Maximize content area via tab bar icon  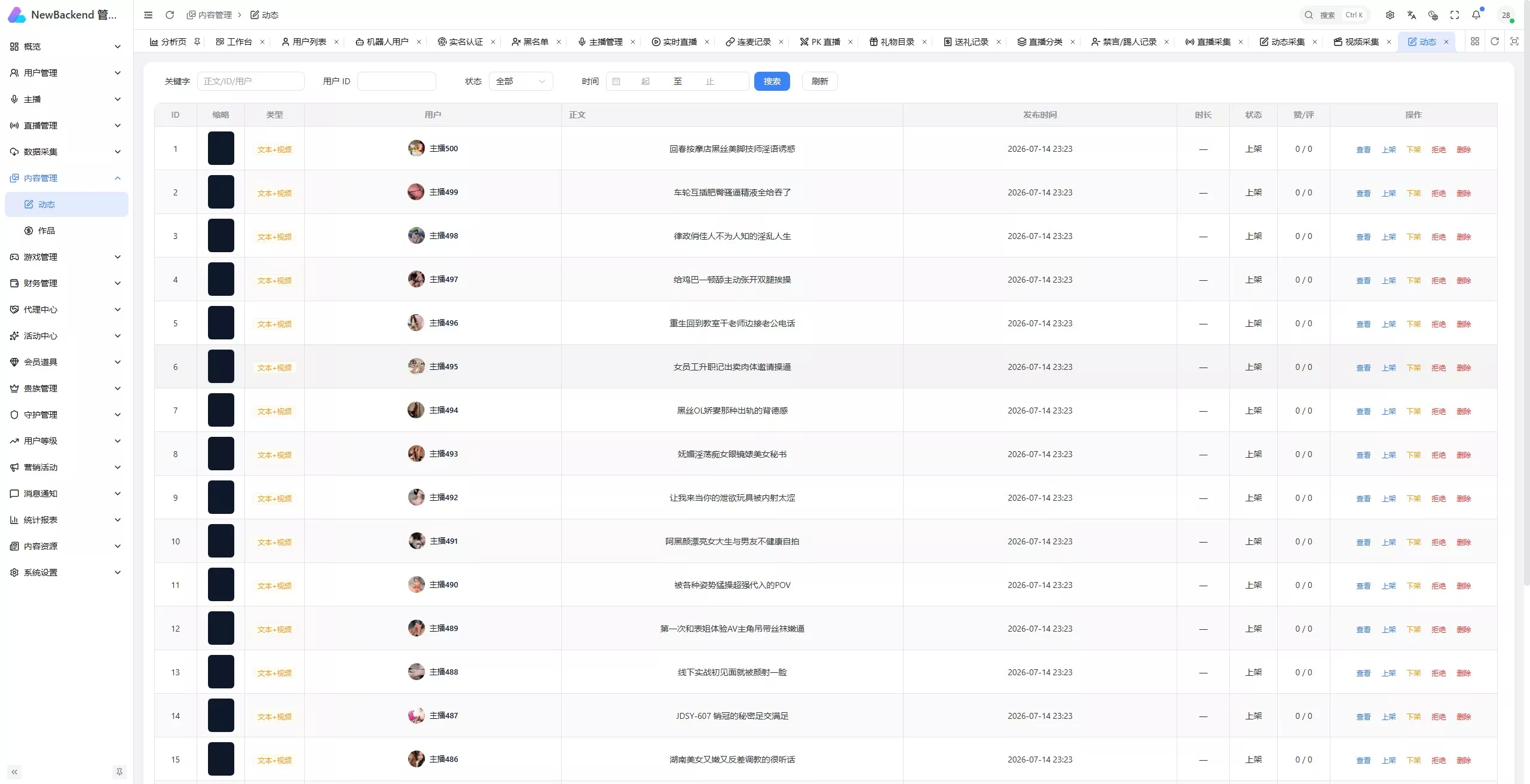click(x=1514, y=41)
